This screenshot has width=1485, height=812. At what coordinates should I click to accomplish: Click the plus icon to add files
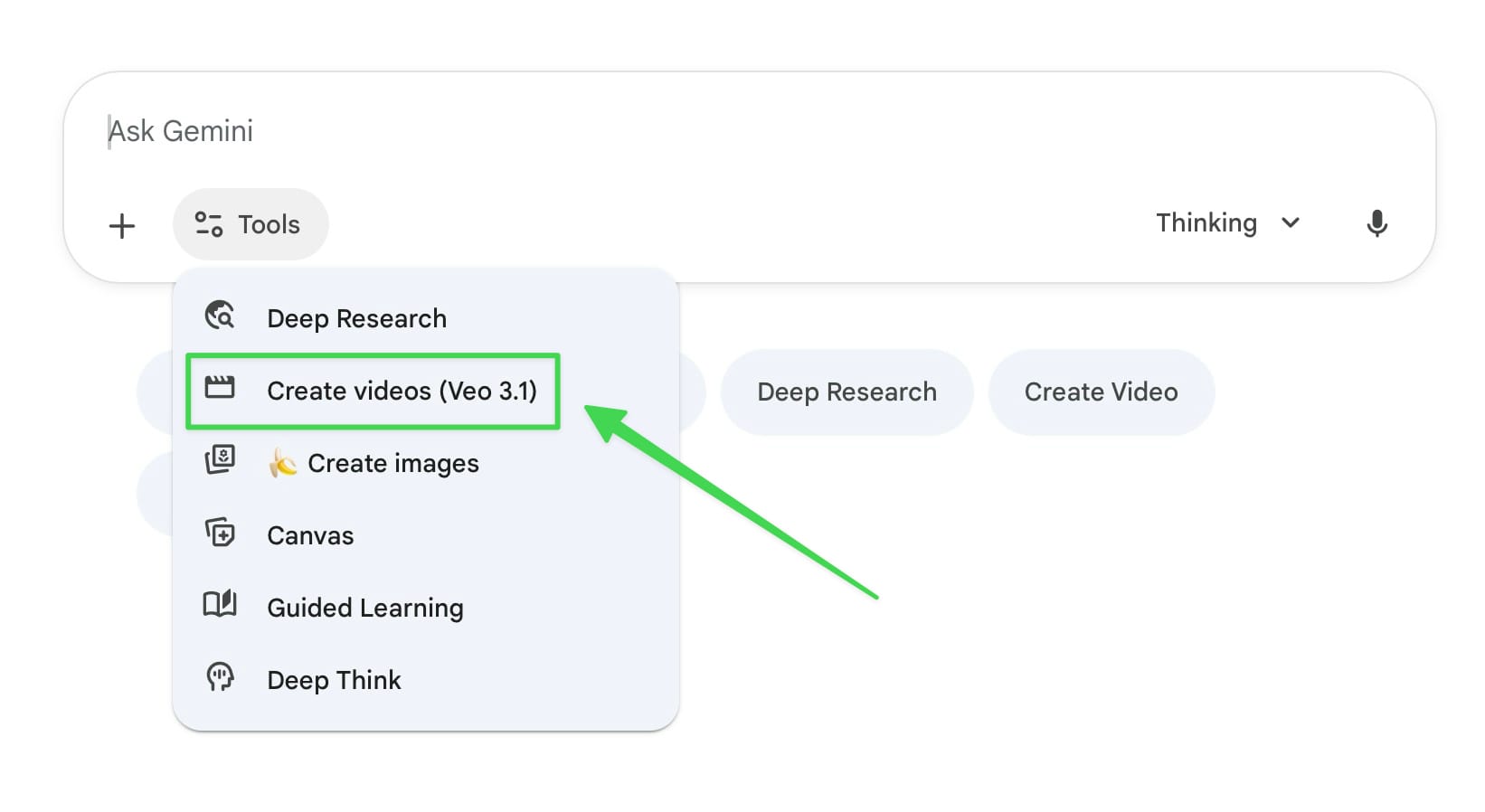(x=122, y=225)
